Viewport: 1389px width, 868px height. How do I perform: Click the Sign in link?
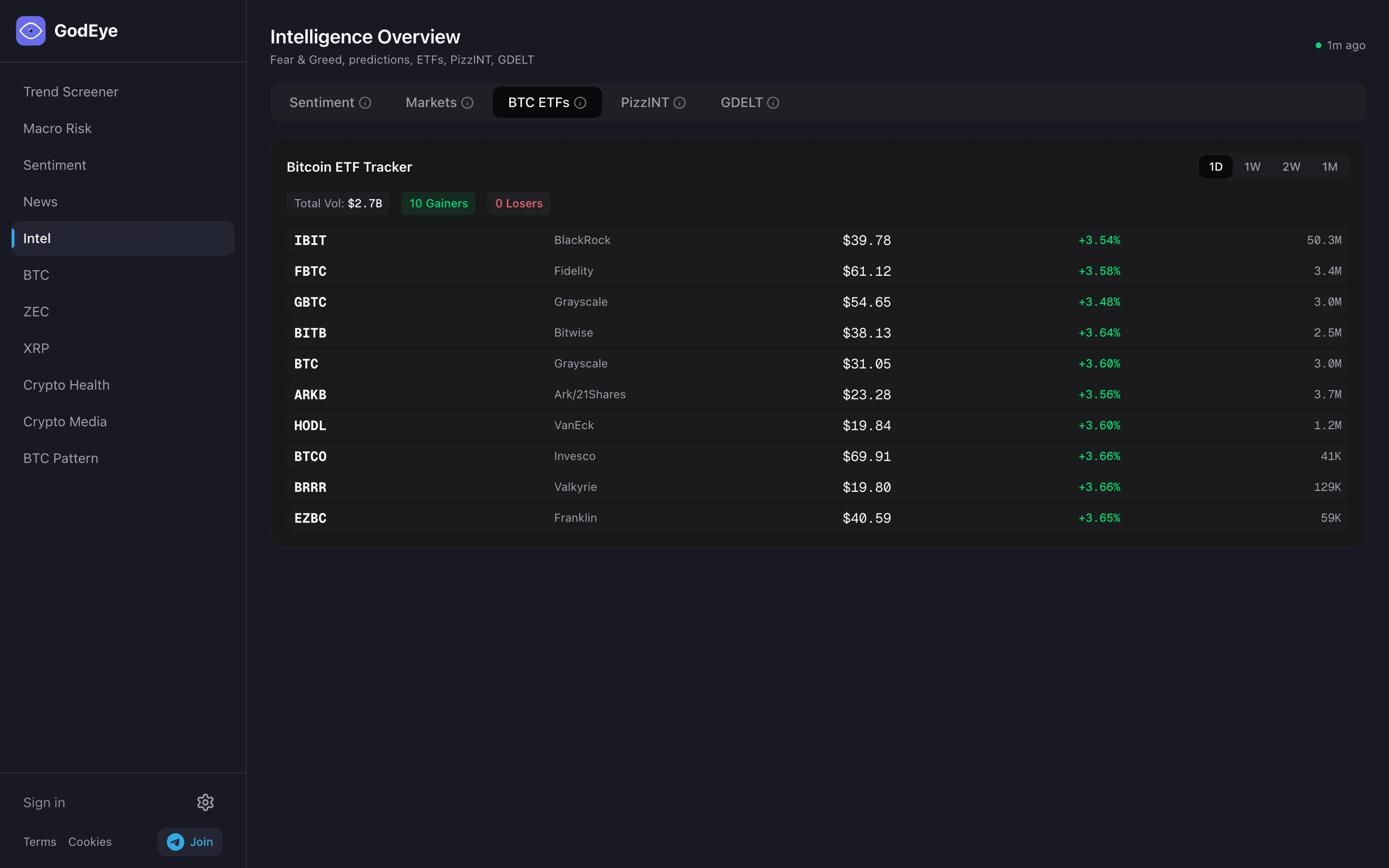point(44,802)
